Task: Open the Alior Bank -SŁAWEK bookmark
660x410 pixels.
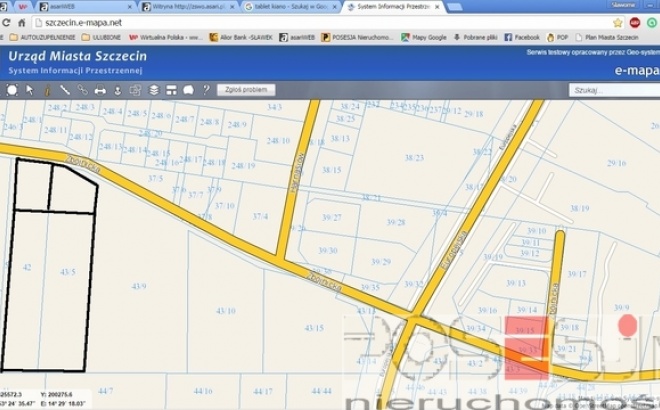Action: (x=241, y=37)
